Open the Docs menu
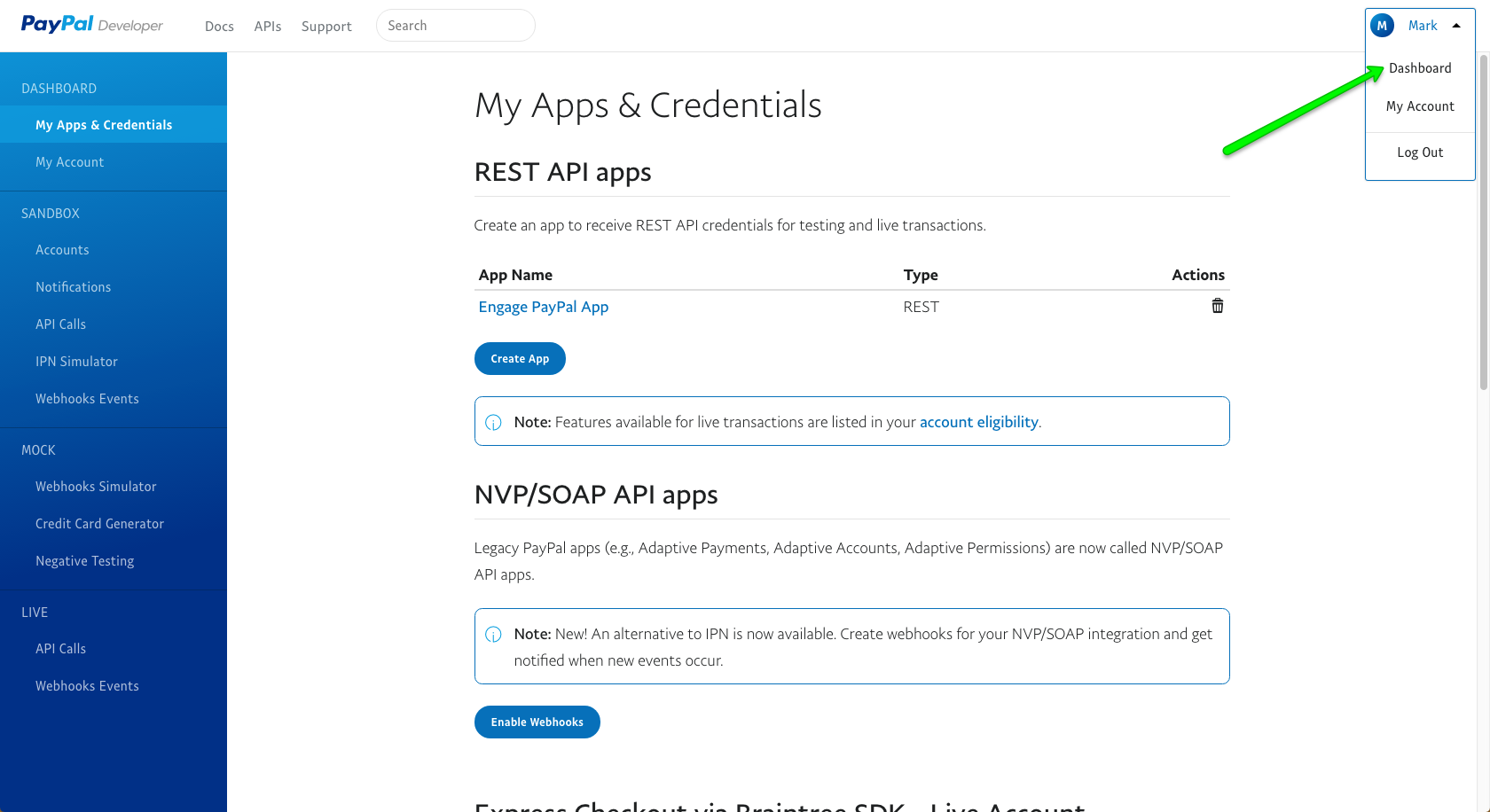Viewport: 1490px width, 812px height. [219, 27]
